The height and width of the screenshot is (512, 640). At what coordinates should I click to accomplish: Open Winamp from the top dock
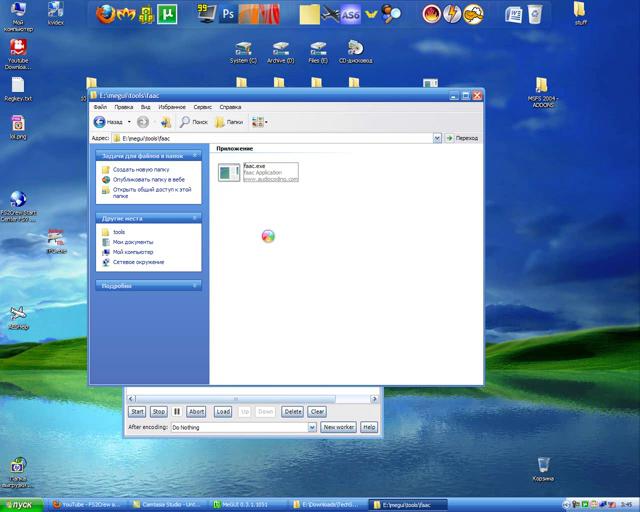[x=126, y=15]
